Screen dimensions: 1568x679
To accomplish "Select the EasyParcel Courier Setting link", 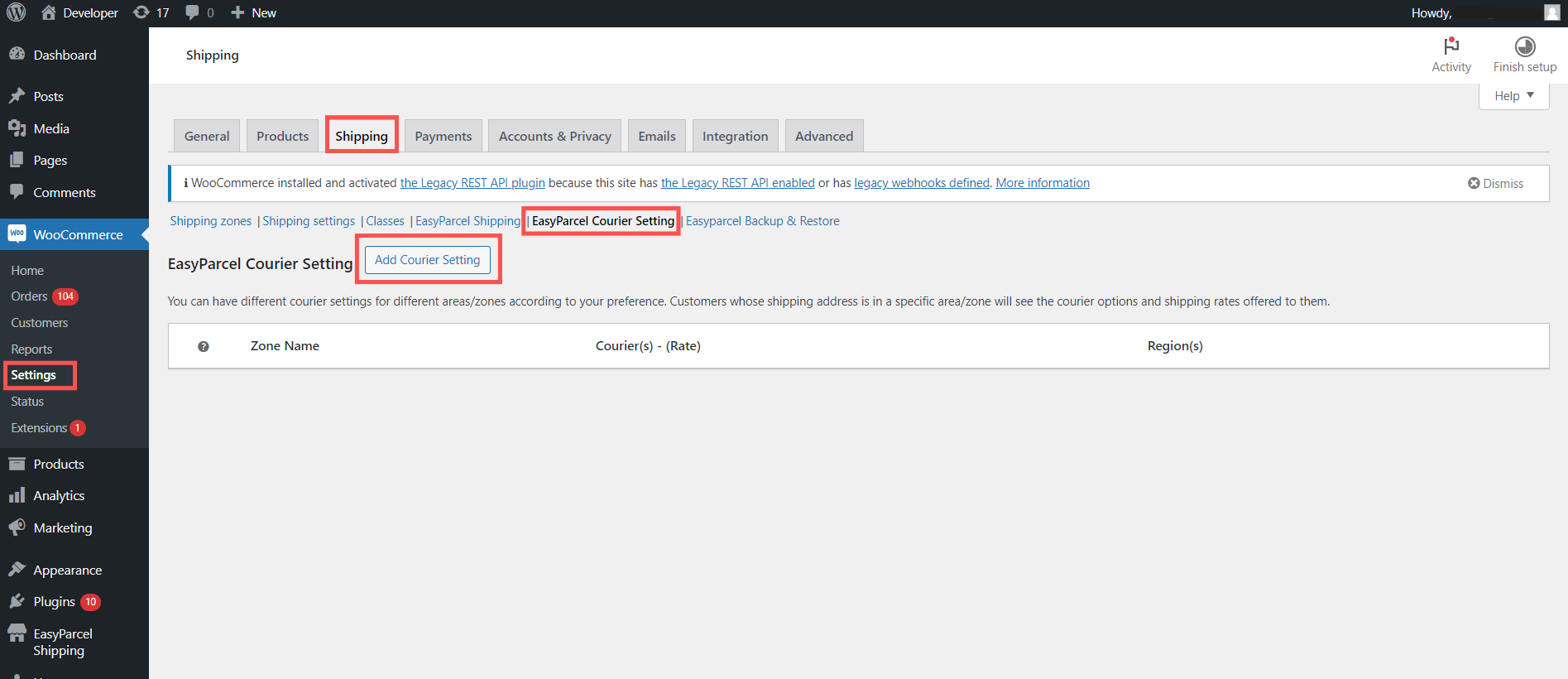I will (603, 221).
